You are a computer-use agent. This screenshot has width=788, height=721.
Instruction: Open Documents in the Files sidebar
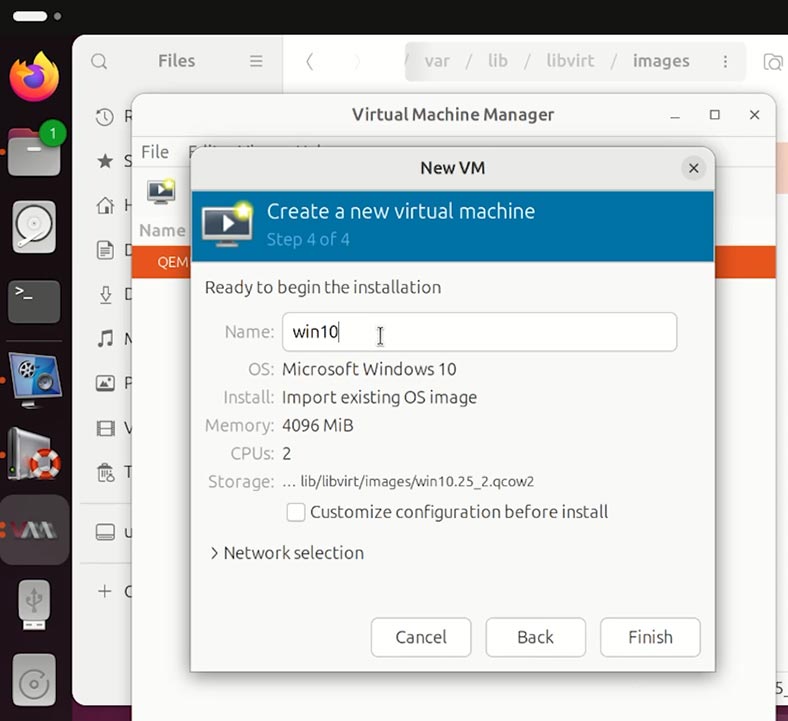tap(105, 250)
